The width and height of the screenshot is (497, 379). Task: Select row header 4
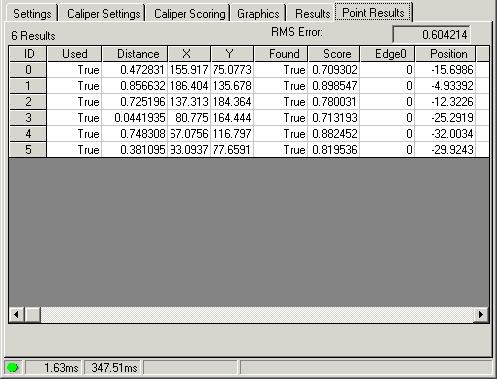click(28, 134)
